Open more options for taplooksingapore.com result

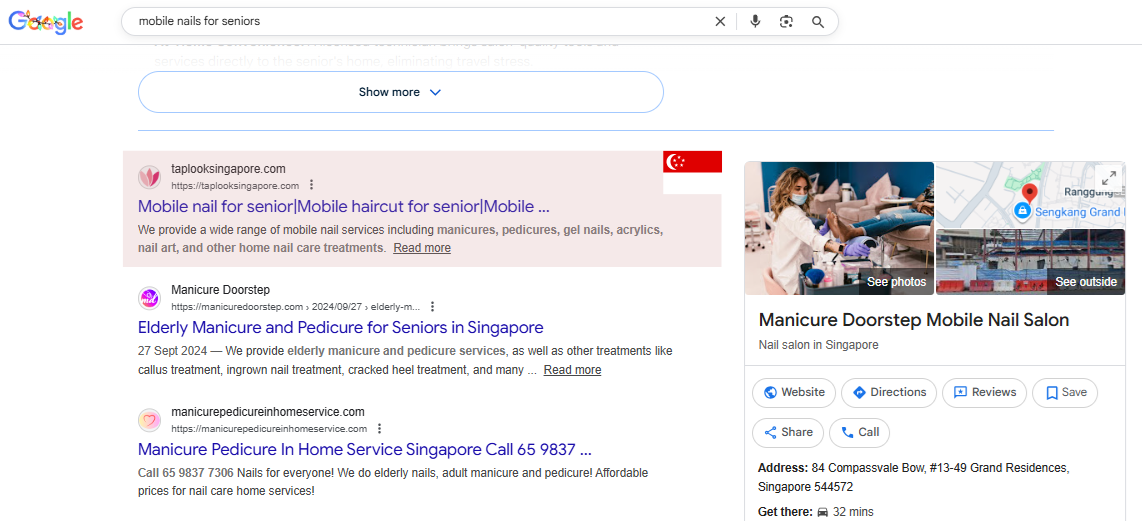pyautogui.click(x=312, y=185)
